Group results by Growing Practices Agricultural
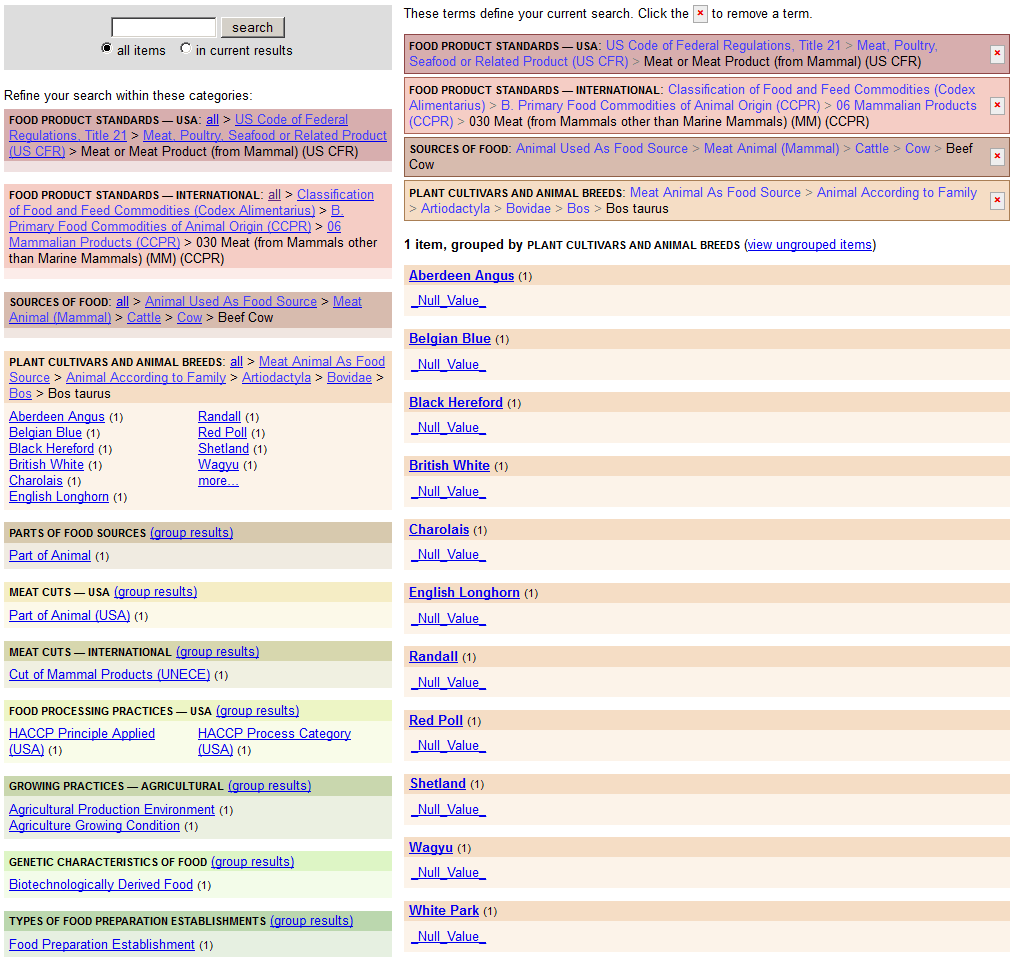Image resolution: width=1017 pixels, height=965 pixels. tap(269, 786)
